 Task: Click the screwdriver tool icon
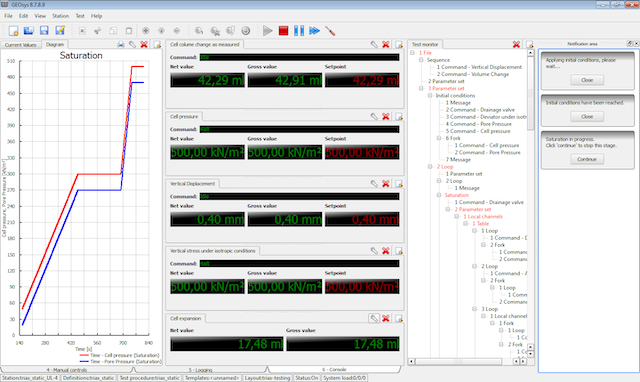330,31
